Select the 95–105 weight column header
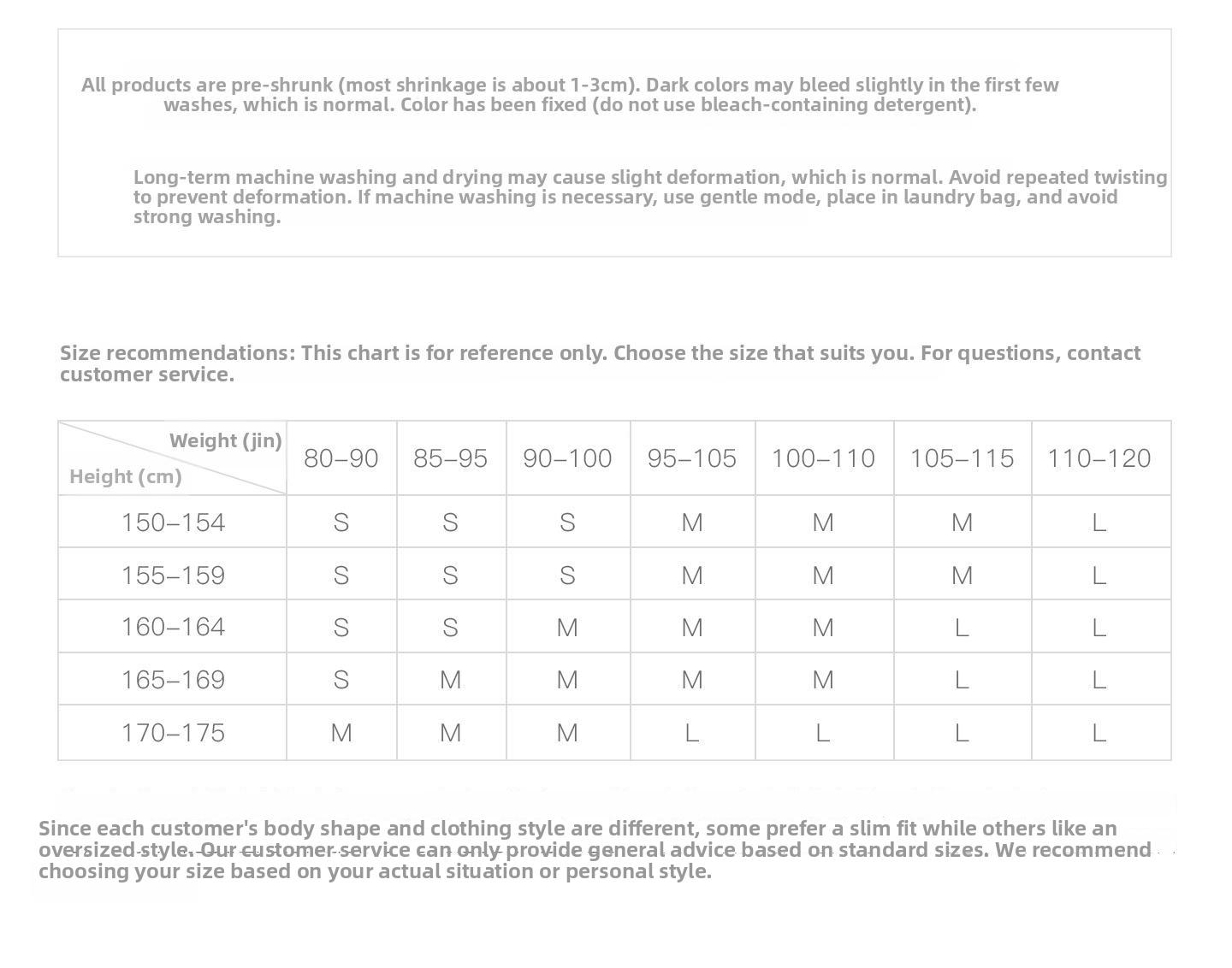1232x968 pixels. click(692, 458)
